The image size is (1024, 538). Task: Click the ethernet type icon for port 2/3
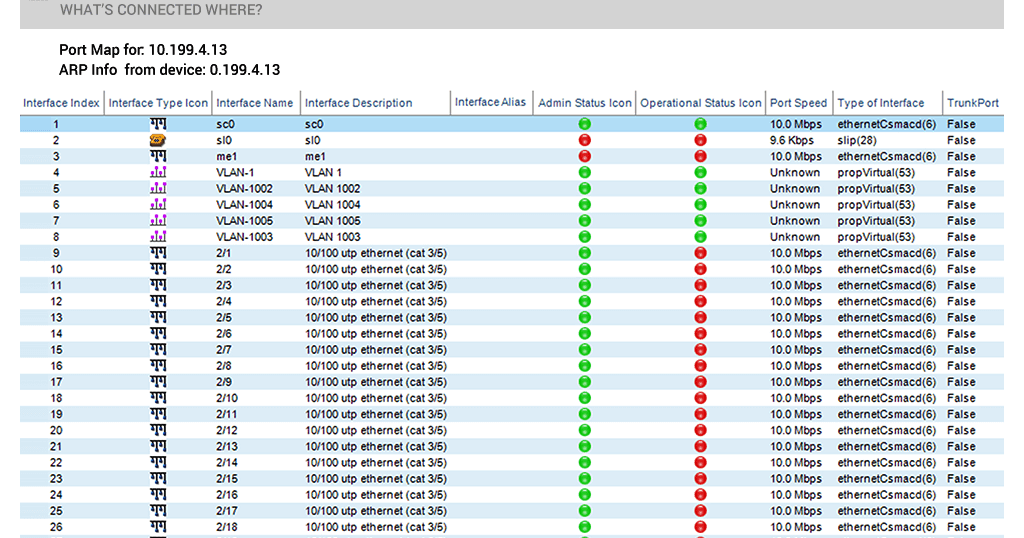(158, 285)
